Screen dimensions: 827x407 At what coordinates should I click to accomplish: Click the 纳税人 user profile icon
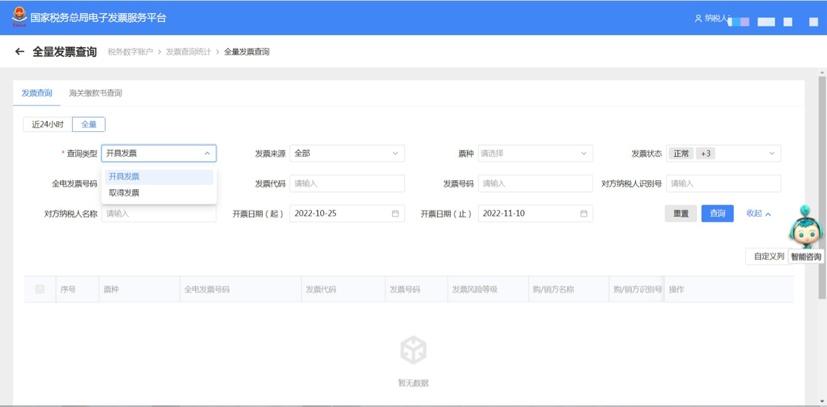pos(698,19)
